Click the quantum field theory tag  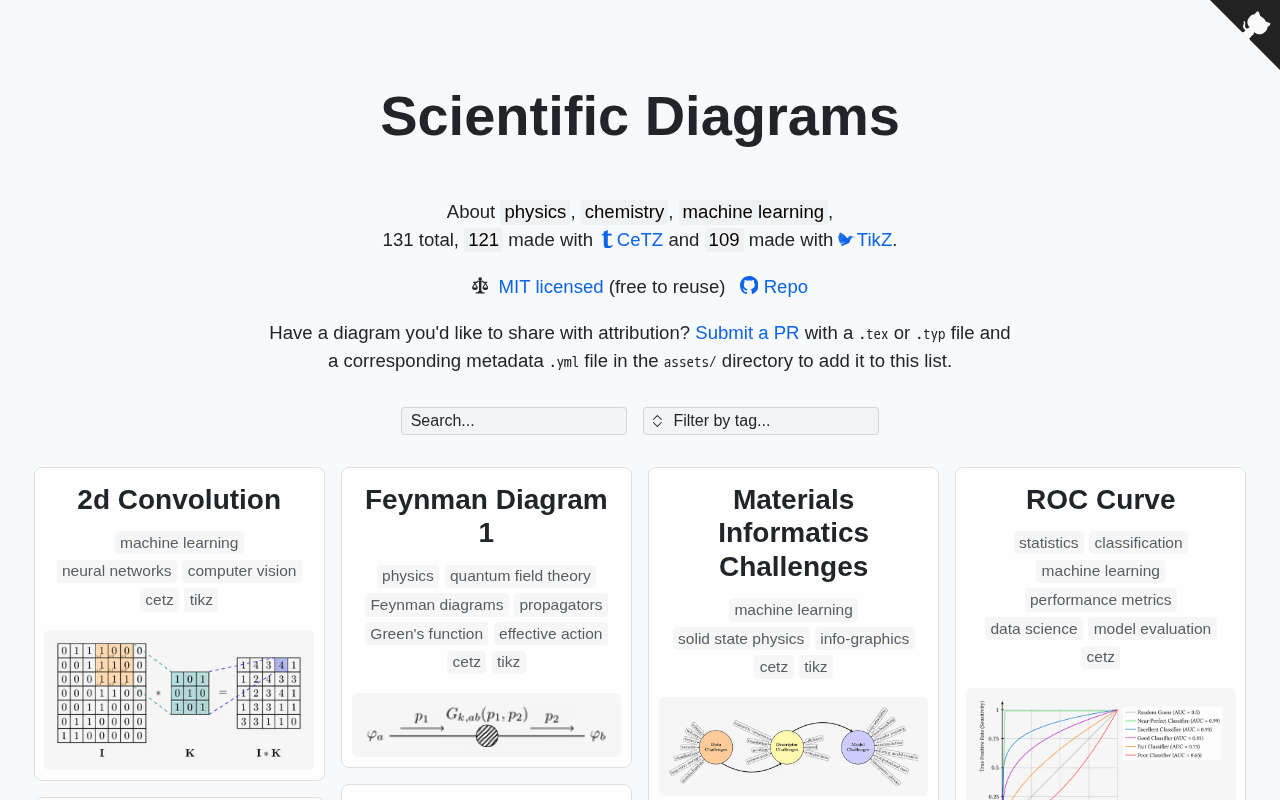pyautogui.click(x=520, y=576)
